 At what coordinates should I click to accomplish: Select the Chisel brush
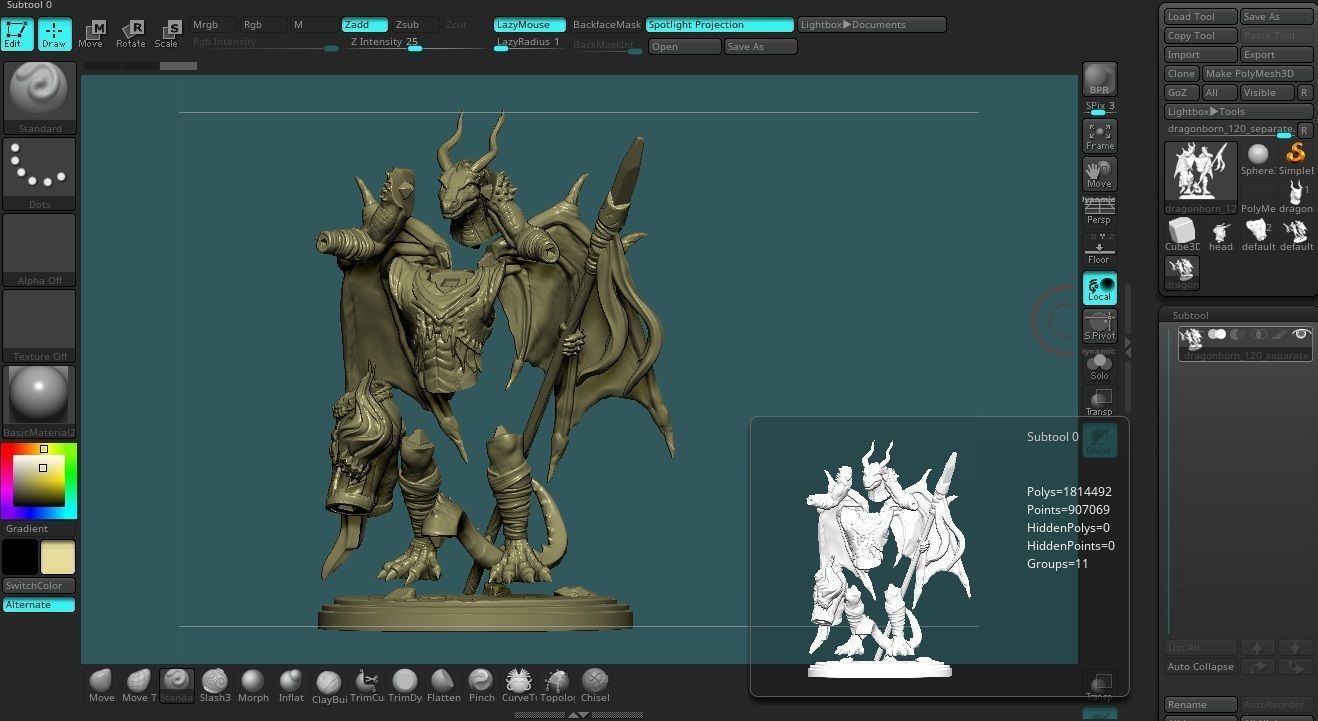[595, 686]
